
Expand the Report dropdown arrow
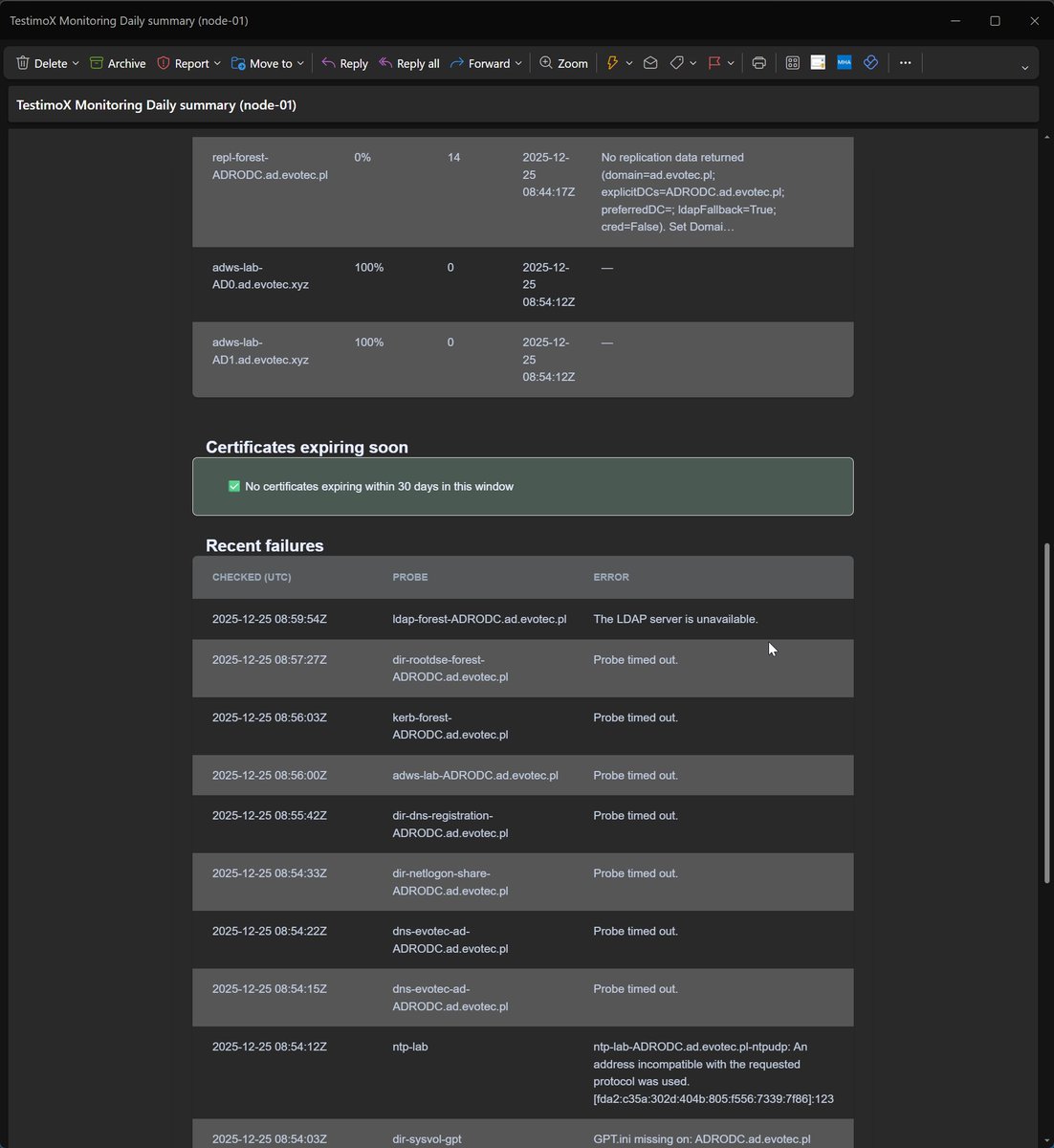point(217,63)
